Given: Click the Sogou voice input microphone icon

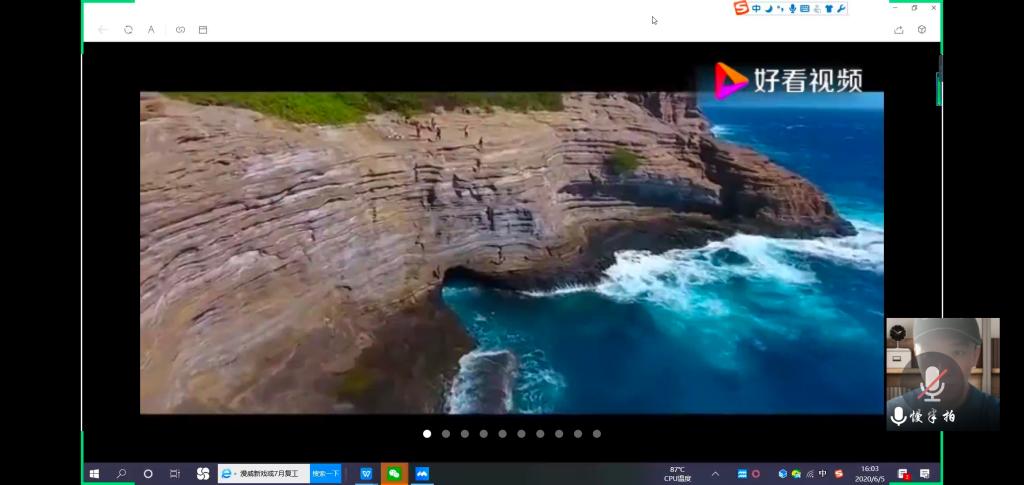Looking at the screenshot, I should 792,8.
